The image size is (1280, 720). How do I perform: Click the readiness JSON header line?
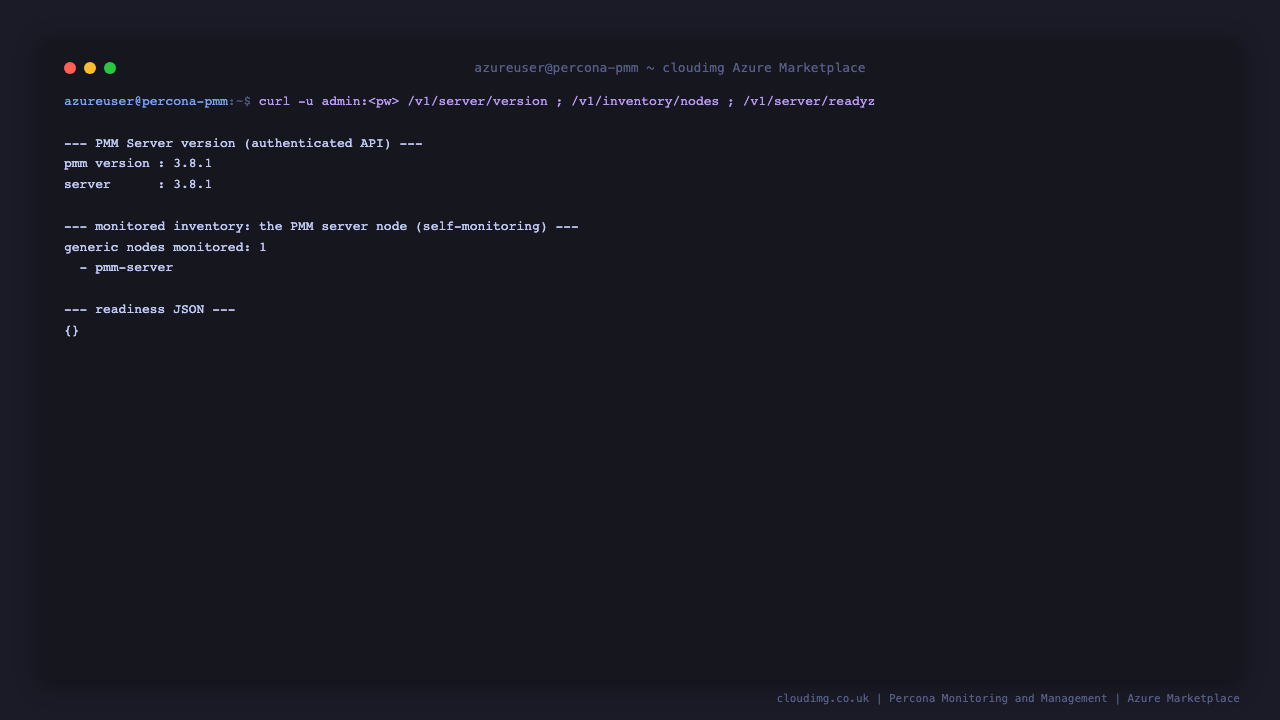pos(150,309)
